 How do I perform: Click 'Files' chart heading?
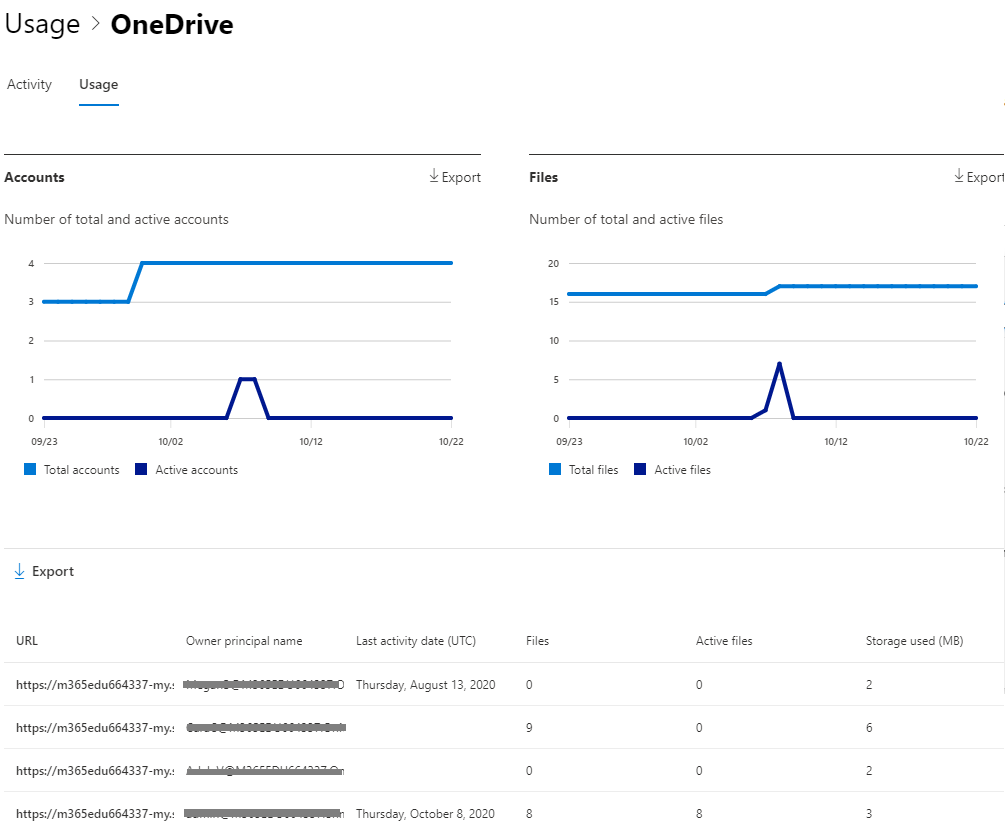point(544,178)
